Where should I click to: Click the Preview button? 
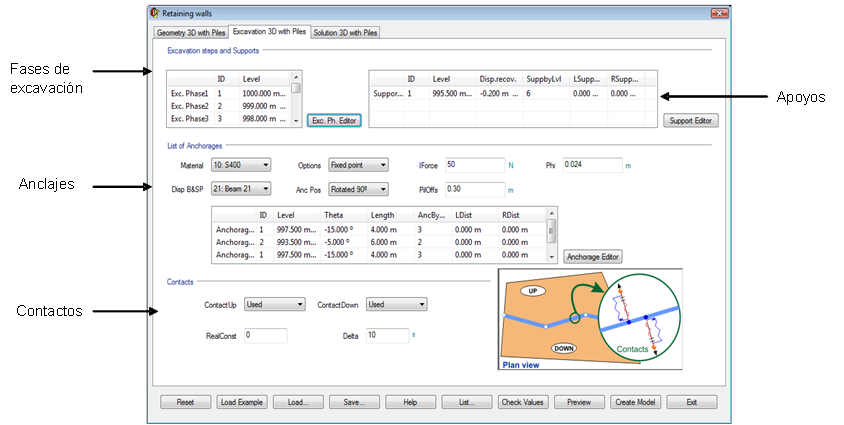(x=579, y=402)
